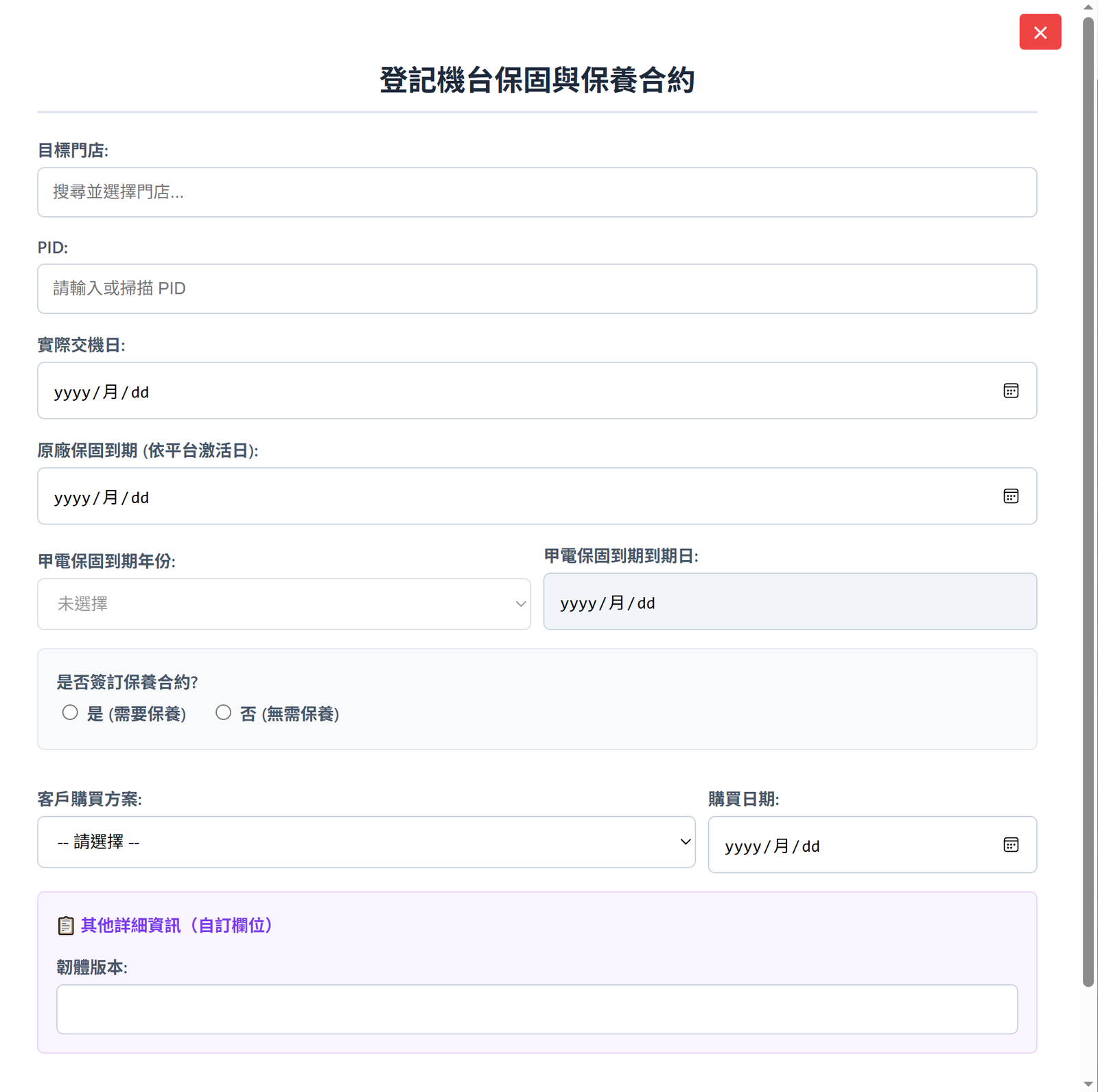Click the vertical scrollbar thumb
This screenshot has height=1092, width=1098.
pyautogui.click(x=1088, y=501)
